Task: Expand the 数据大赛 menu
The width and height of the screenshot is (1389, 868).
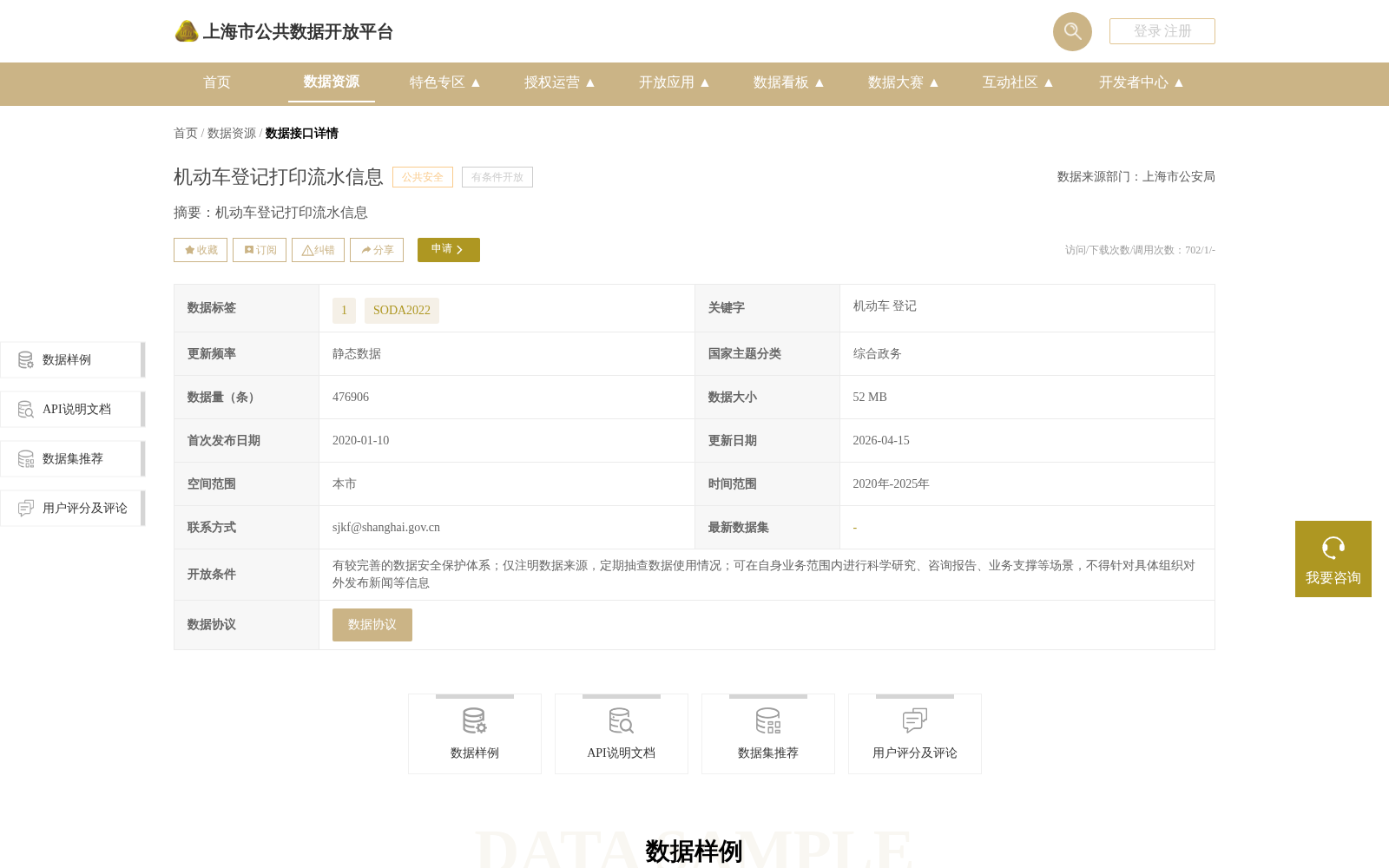Action: [x=904, y=82]
